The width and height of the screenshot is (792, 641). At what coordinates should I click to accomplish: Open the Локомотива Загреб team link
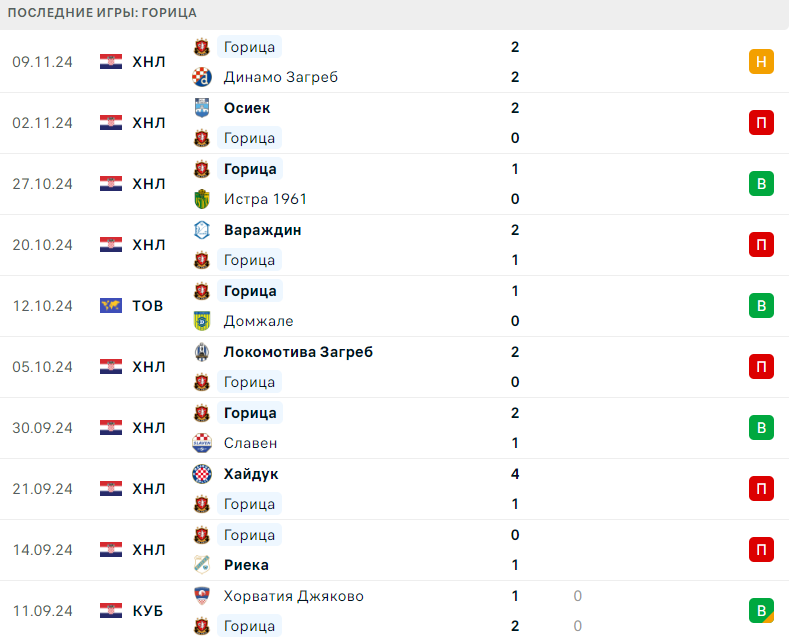[x=298, y=352]
